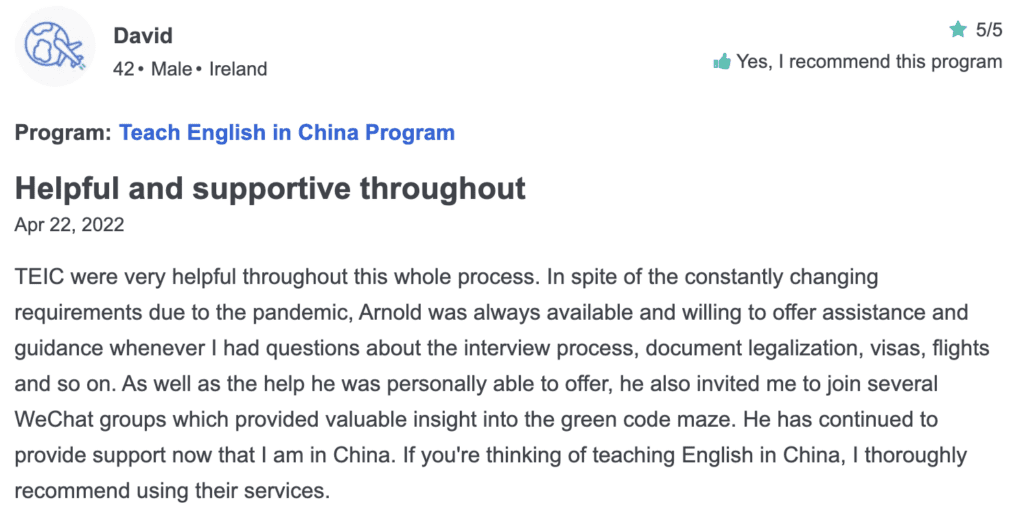This screenshot has width=1024, height=520.
Task: Open the Teach English in China Program link
Action: (287, 133)
